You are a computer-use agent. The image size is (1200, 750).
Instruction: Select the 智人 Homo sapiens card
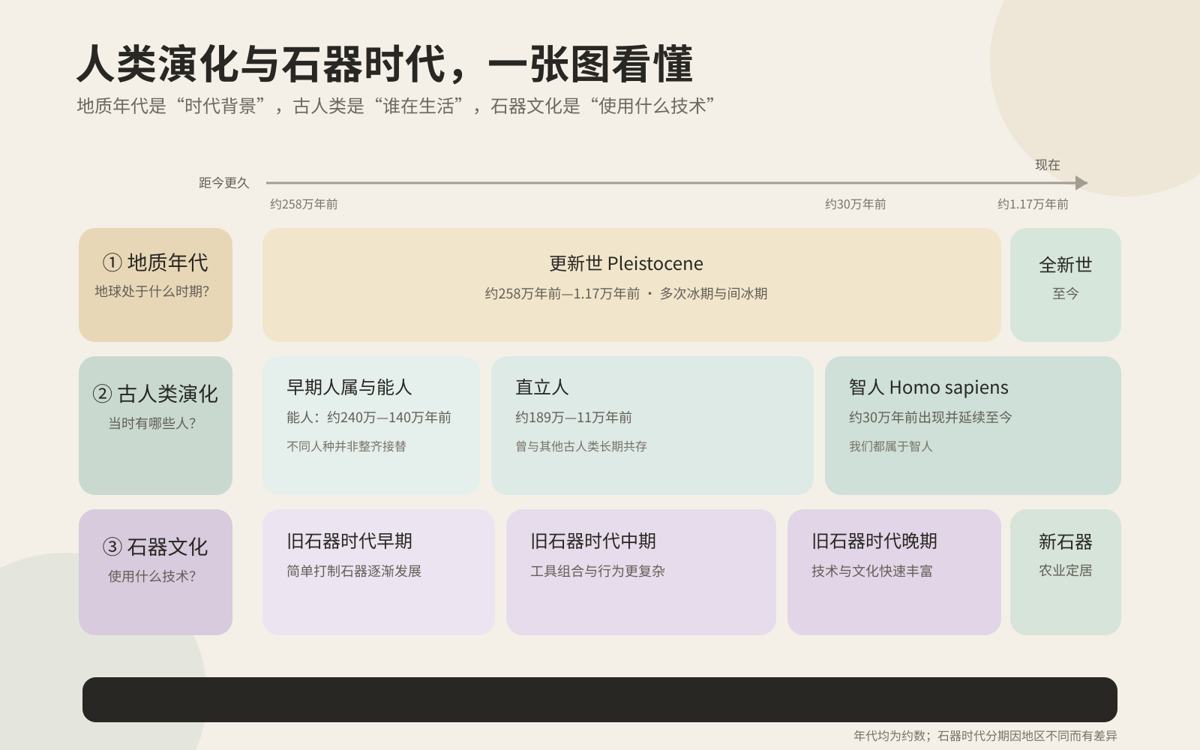coord(973,425)
